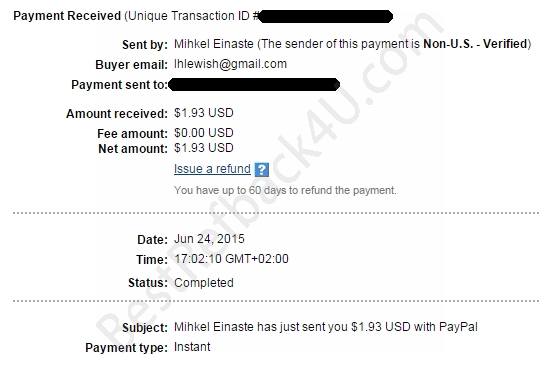This screenshot has width=540, height=366.
Task: Click the time 17:02:10 GMT+02:00
Action: pyautogui.click(x=231, y=259)
